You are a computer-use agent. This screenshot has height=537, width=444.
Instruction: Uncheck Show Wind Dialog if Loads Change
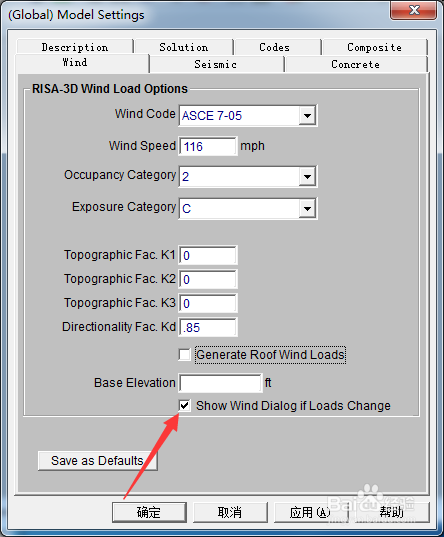pyautogui.click(x=184, y=405)
